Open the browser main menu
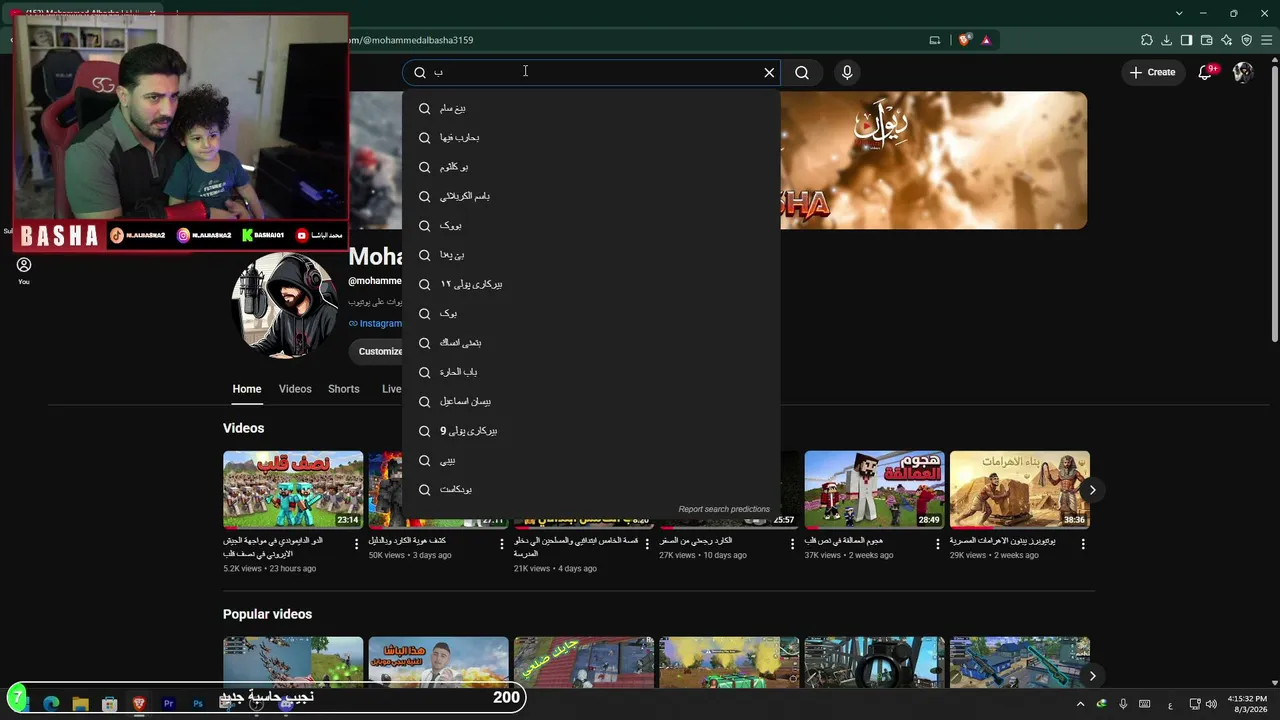The image size is (1280, 720). point(1267,40)
